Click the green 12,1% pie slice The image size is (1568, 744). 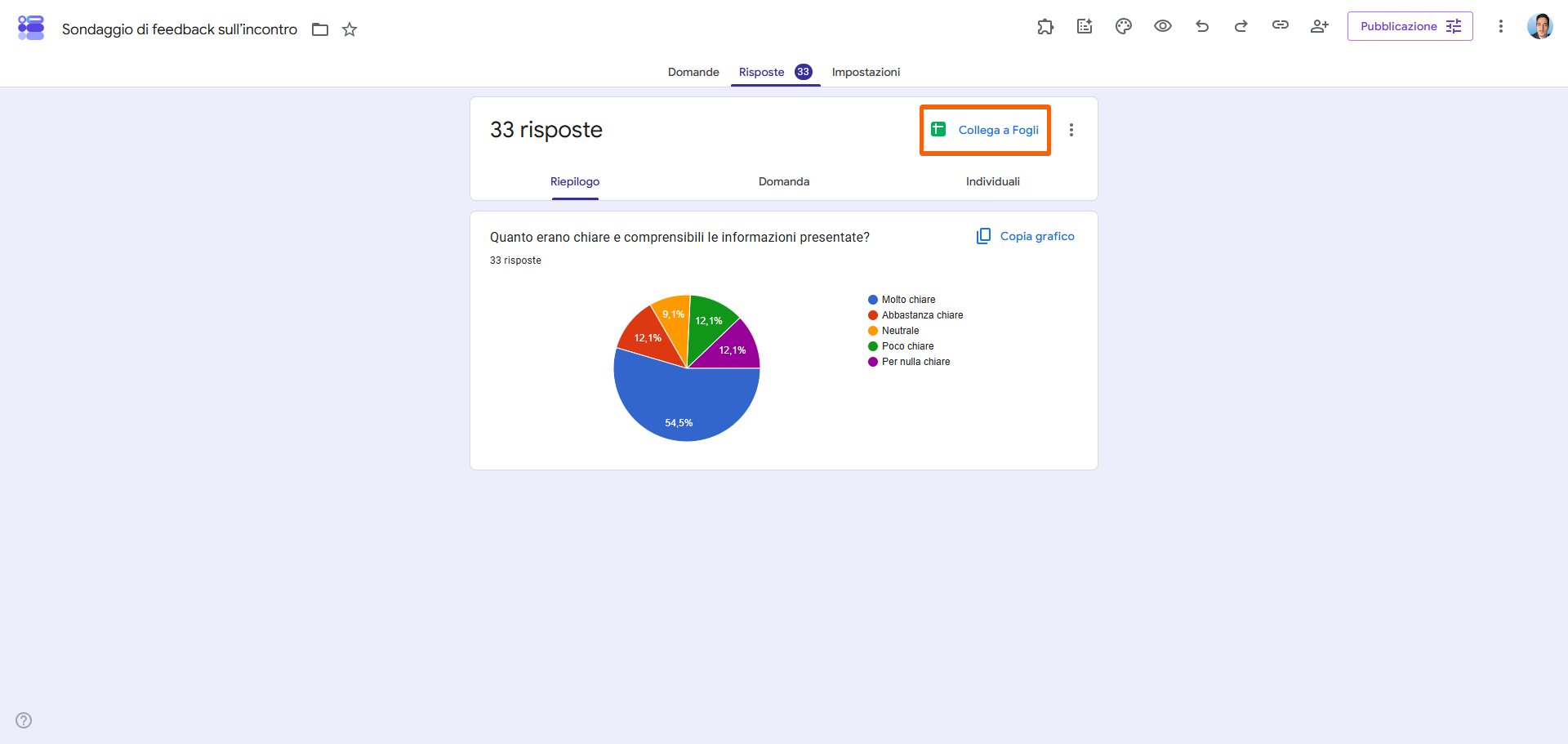click(707, 322)
